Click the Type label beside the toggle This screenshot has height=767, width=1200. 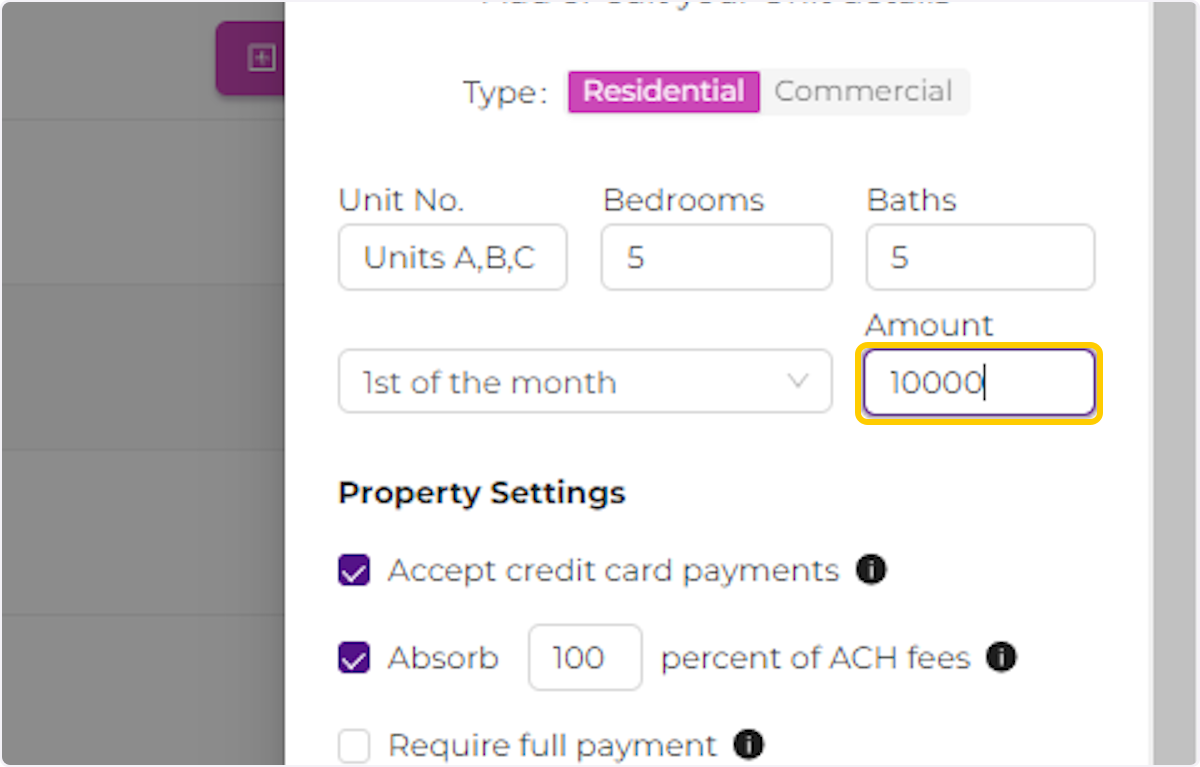click(503, 91)
